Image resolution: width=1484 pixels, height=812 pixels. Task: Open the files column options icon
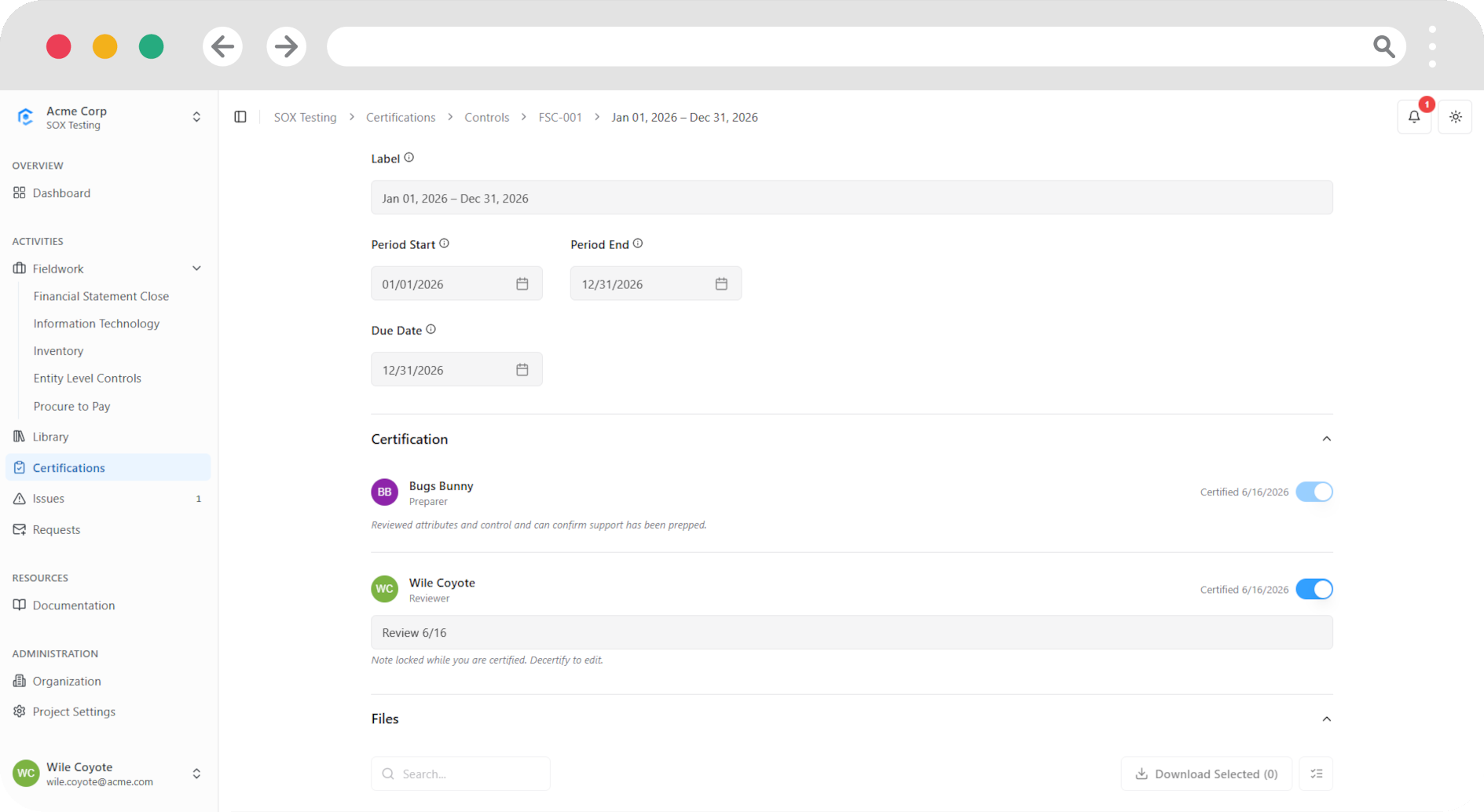coord(1317,774)
